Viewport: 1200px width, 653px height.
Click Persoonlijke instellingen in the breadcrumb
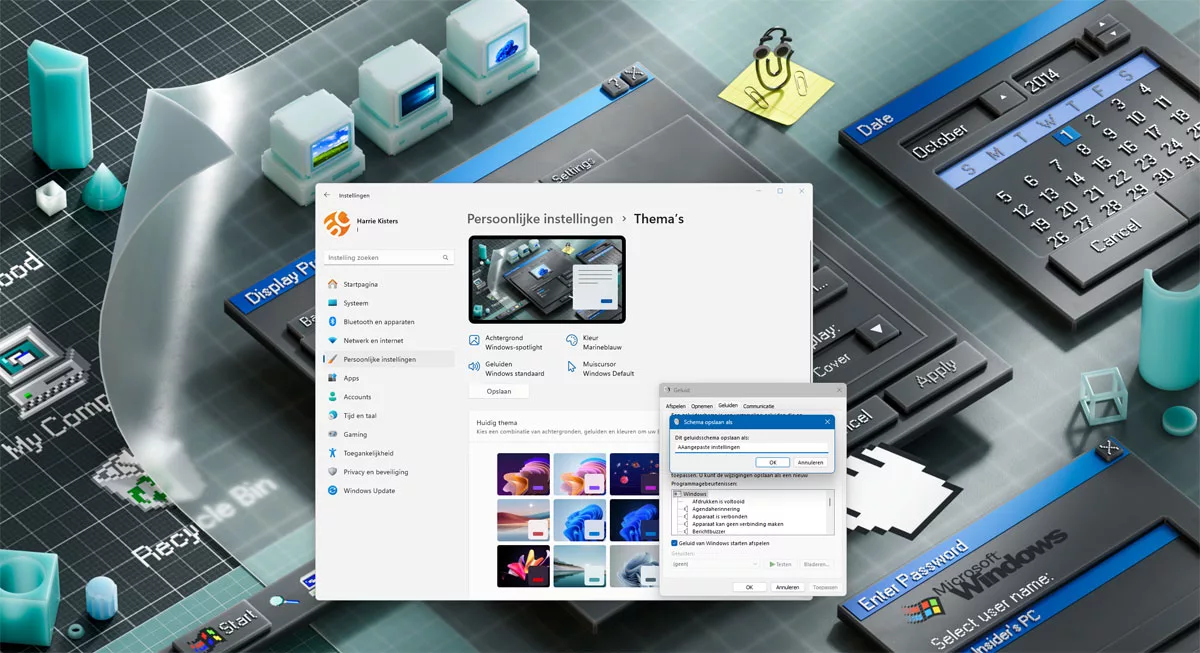point(540,218)
